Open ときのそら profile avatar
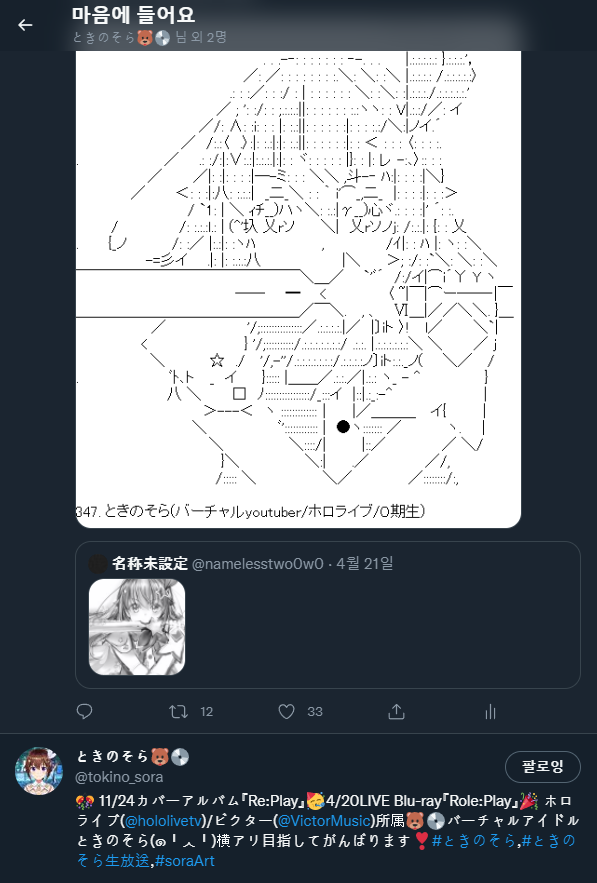 pos(39,771)
